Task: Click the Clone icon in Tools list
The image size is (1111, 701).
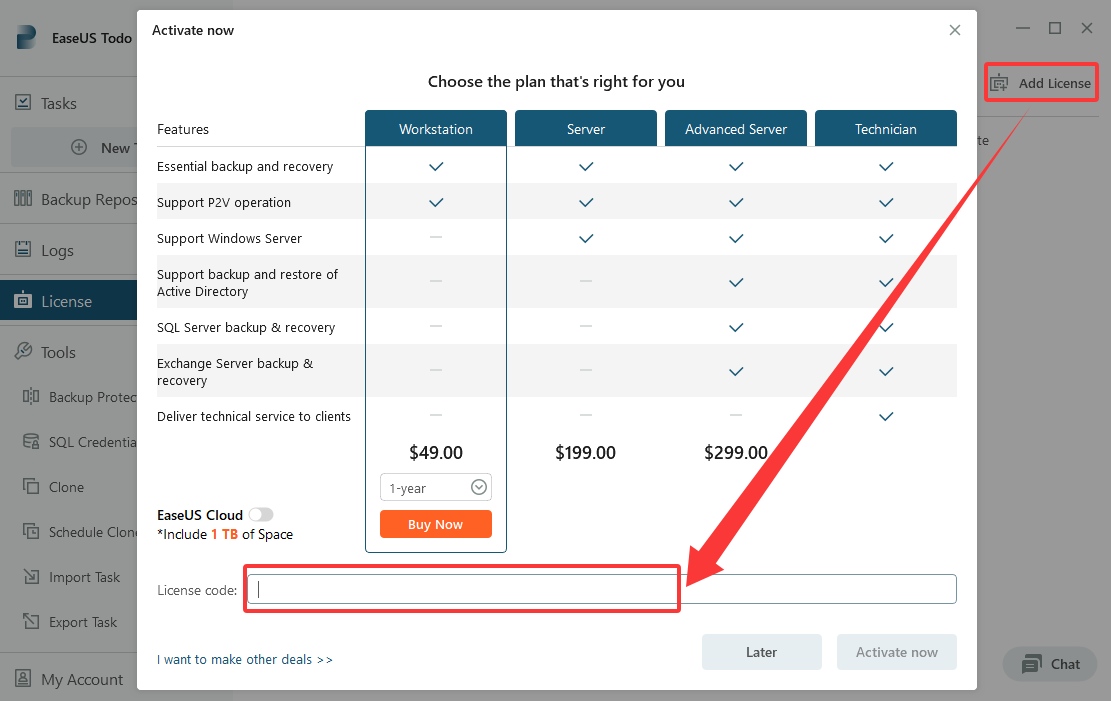Action: tap(30, 486)
